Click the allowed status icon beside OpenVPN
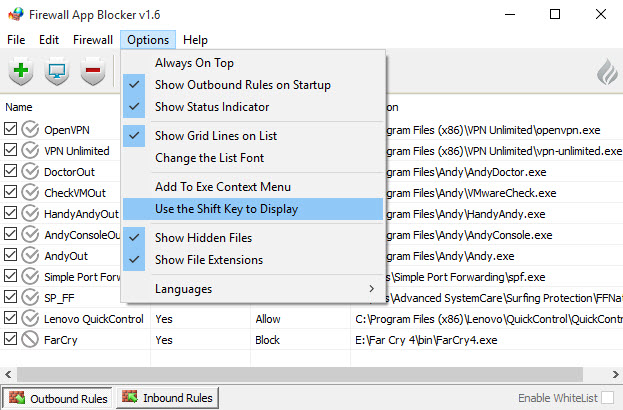Image resolution: width=623 pixels, height=410 pixels. pos(31,129)
